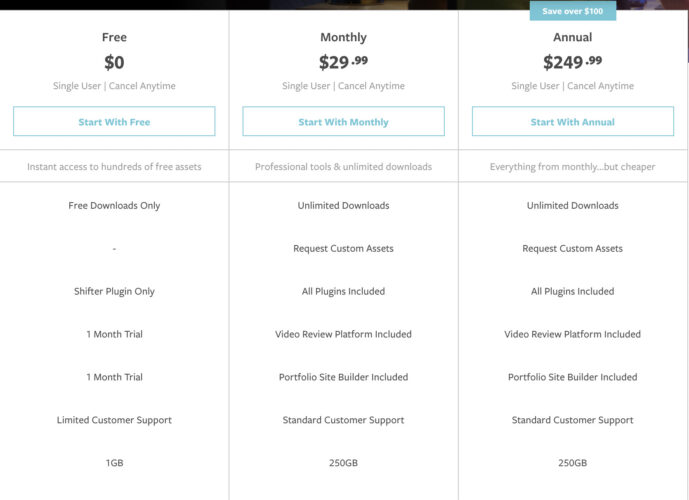This screenshot has height=500, width=689.
Task: Click the $0 free plan price
Action: coord(114,62)
